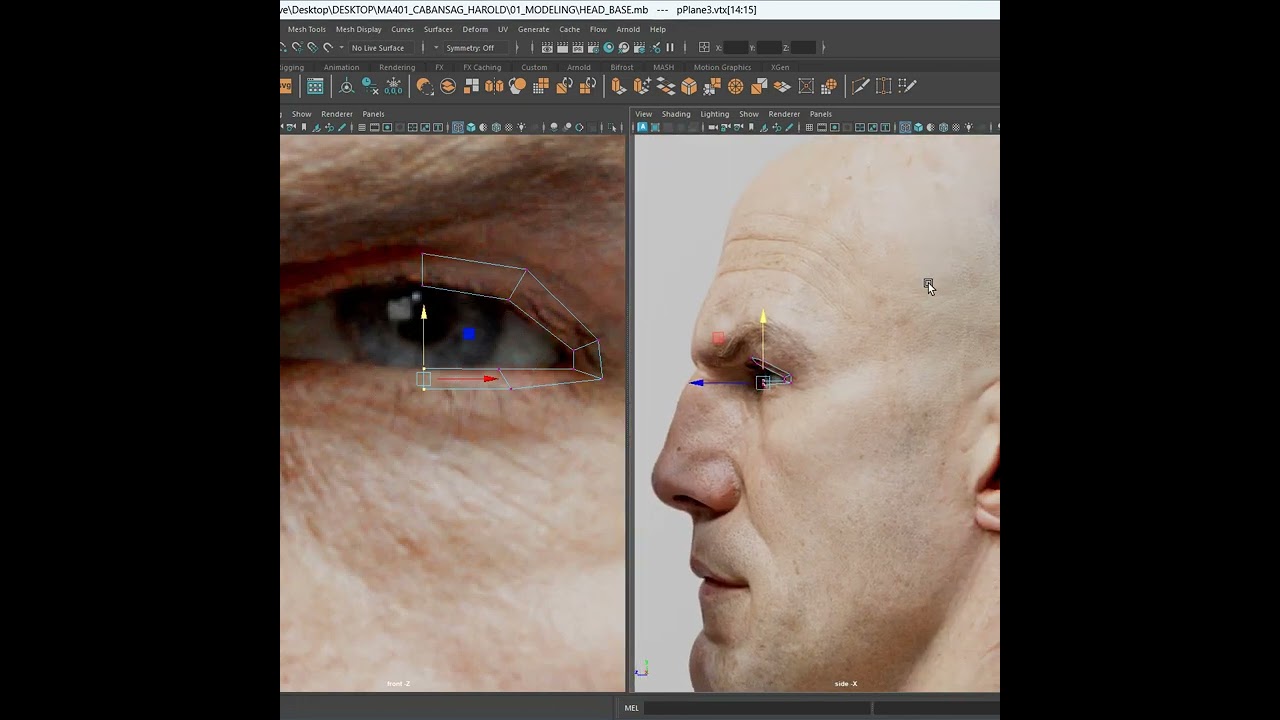This screenshot has width=1280, height=720.
Task: Click the Mirror geometry shelf icon
Action: point(494,86)
